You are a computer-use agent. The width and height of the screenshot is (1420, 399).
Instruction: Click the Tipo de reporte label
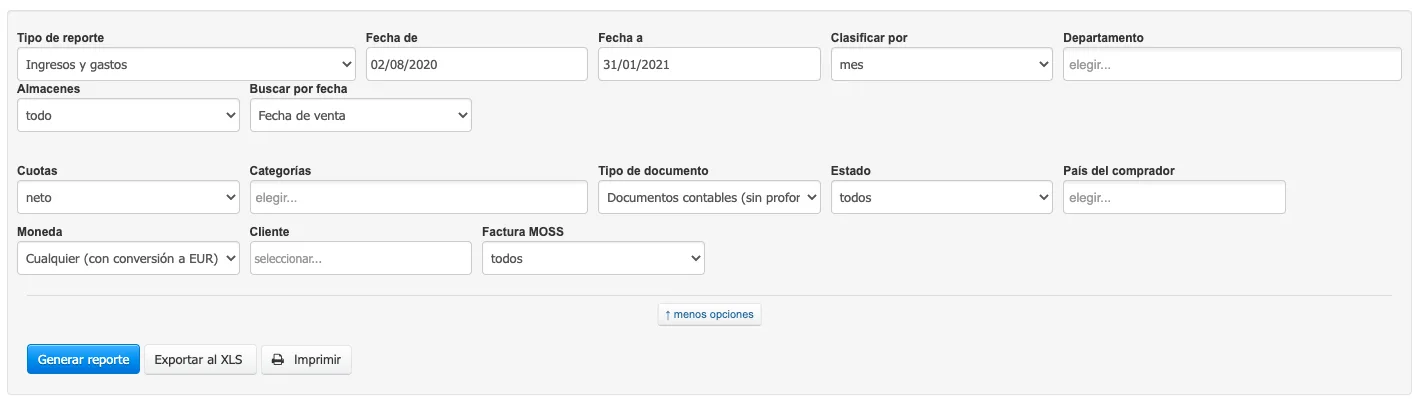pyautogui.click(x=61, y=38)
